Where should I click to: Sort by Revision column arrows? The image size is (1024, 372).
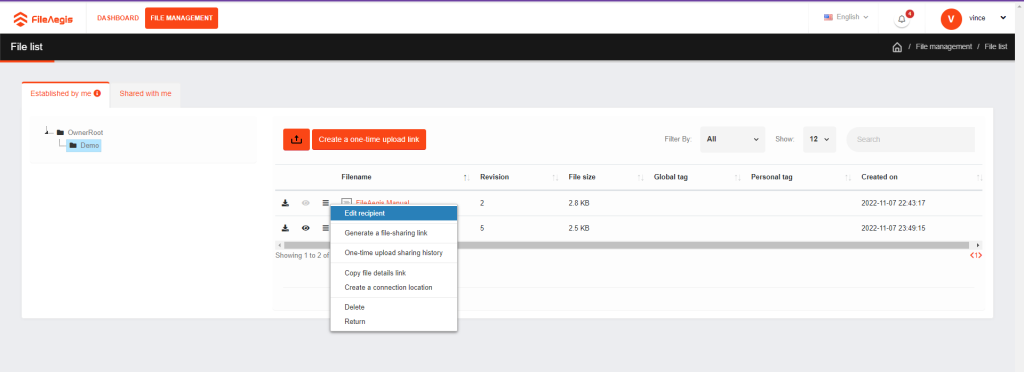pyautogui.click(x=555, y=178)
